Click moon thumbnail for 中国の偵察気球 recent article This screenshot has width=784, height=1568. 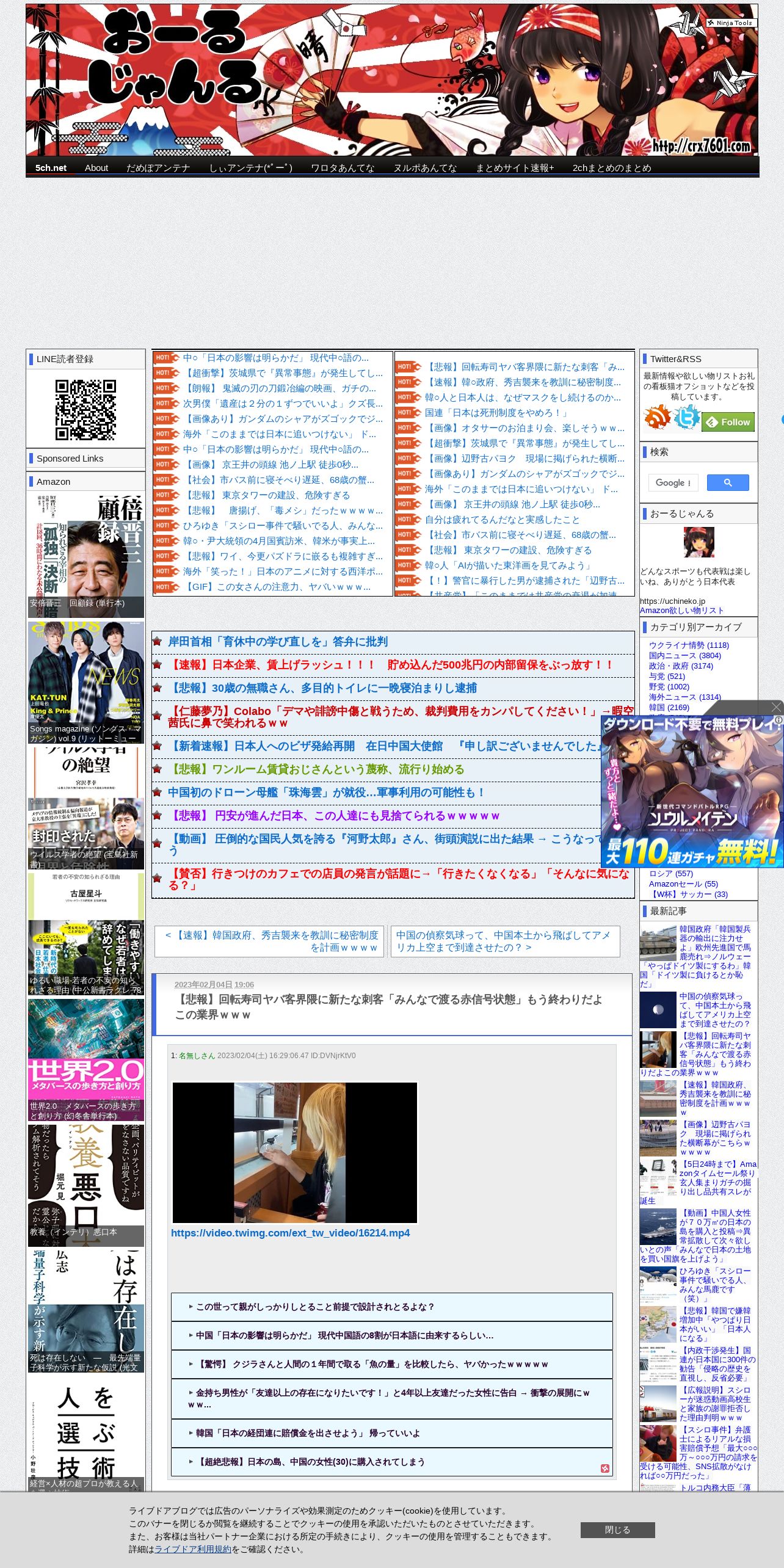[658, 1010]
